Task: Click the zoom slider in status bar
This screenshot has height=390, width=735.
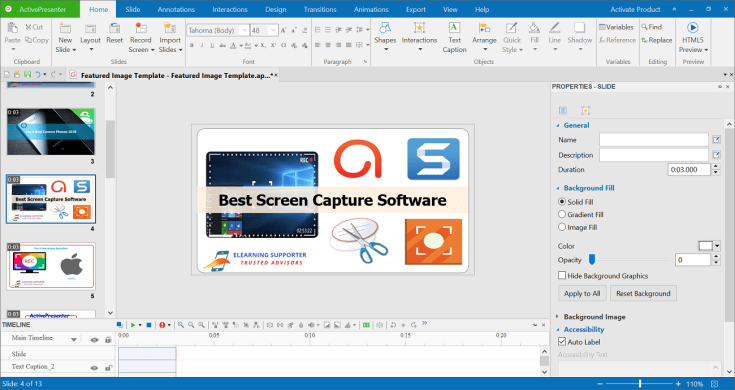Action: (x=639, y=384)
